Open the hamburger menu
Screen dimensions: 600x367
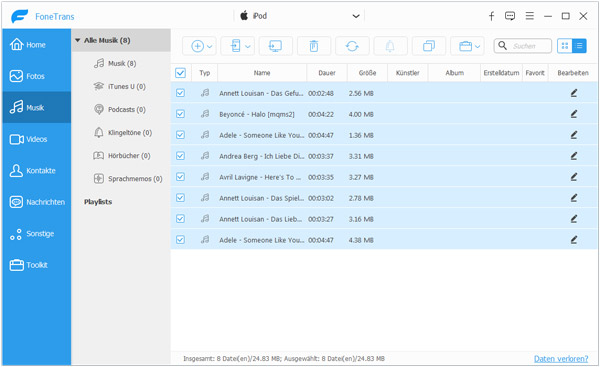pos(530,16)
